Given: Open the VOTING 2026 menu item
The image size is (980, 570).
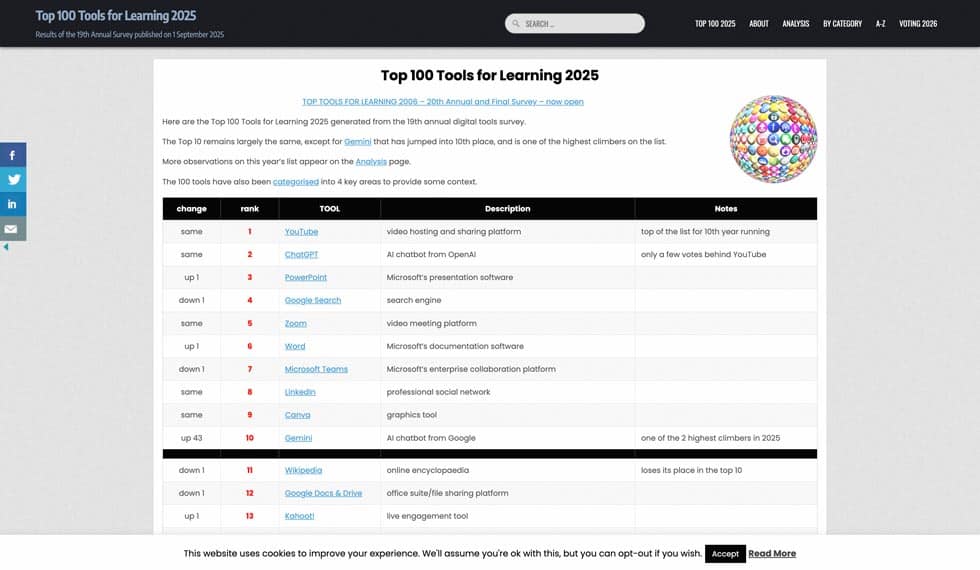Looking at the screenshot, I should (918, 24).
